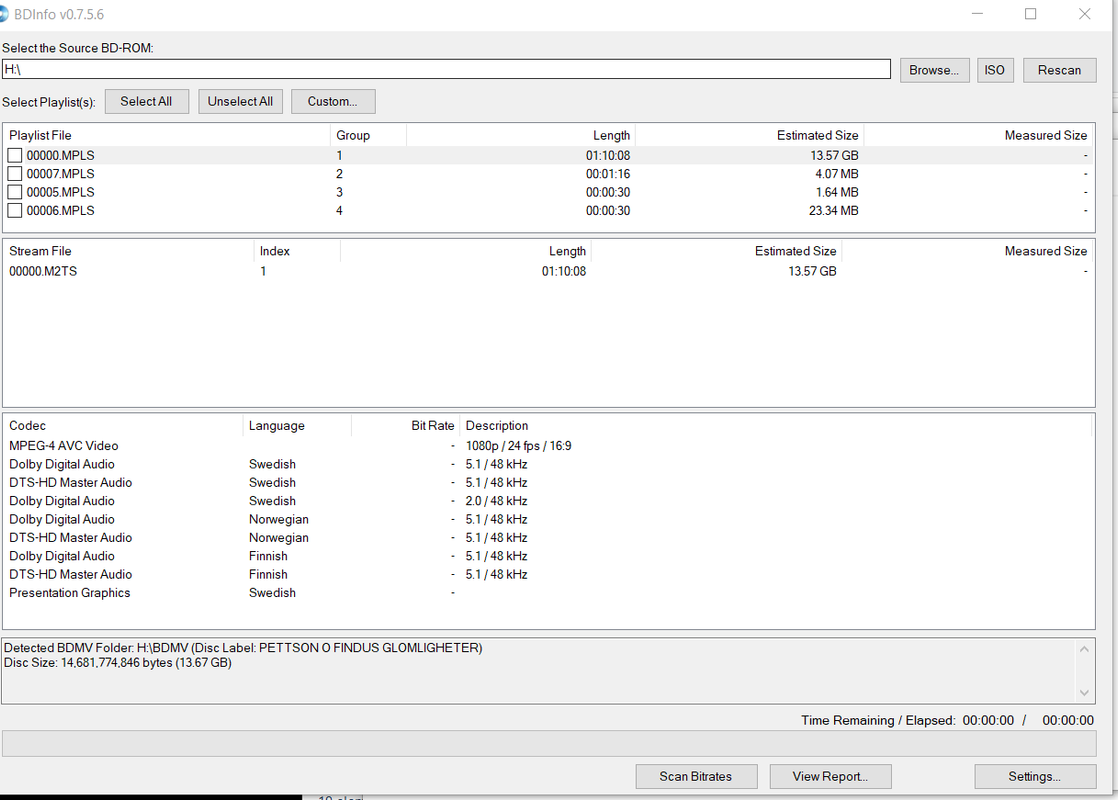Minimize the BDInfo window
Image resolution: width=1118 pixels, height=800 pixels.
pyautogui.click(x=978, y=14)
